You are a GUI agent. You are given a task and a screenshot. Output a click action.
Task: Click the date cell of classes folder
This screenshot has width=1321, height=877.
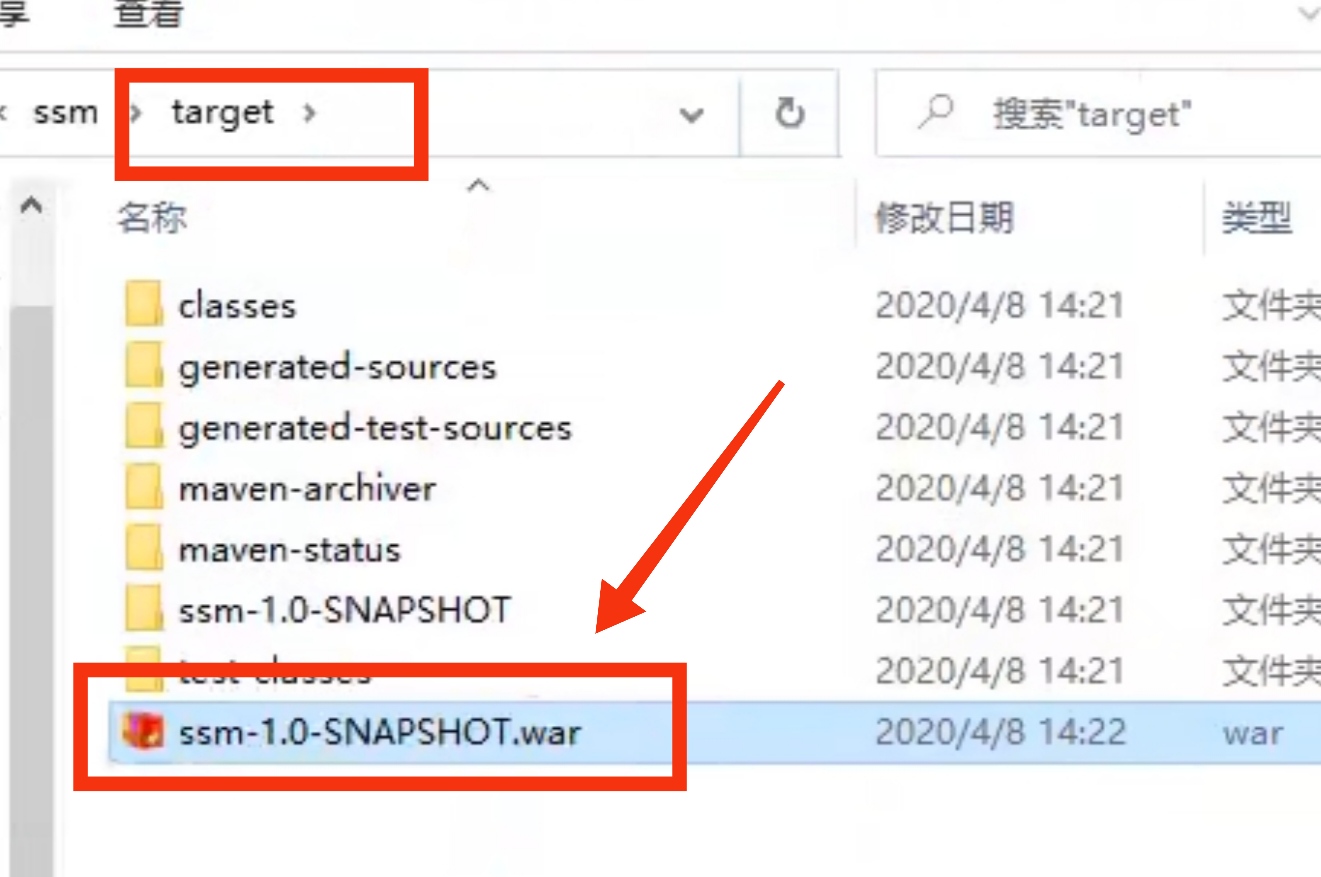tap(1000, 306)
